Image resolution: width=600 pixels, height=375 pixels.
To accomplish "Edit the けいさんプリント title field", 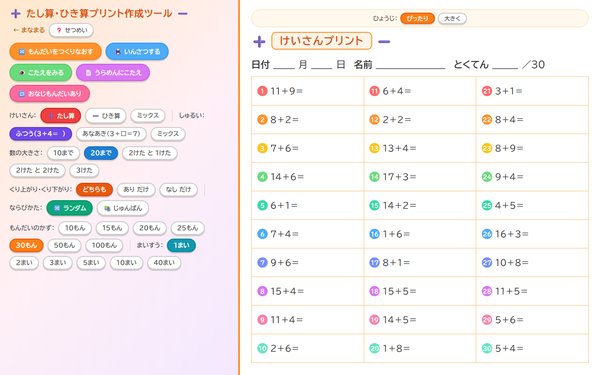I will point(321,41).
